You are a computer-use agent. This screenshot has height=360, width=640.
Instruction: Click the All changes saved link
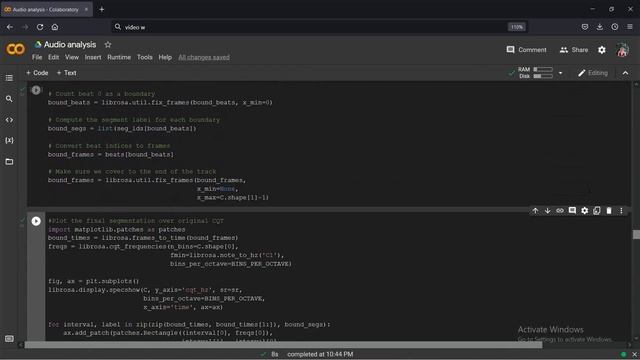point(204,58)
